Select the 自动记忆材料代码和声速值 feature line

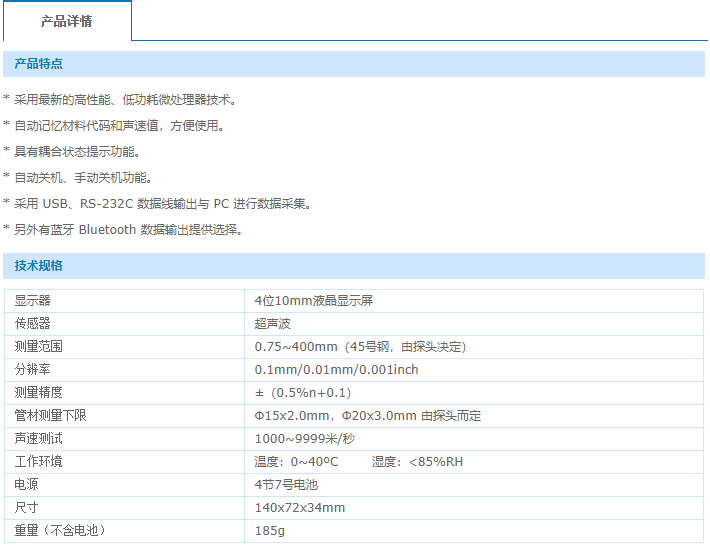click(119, 126)
